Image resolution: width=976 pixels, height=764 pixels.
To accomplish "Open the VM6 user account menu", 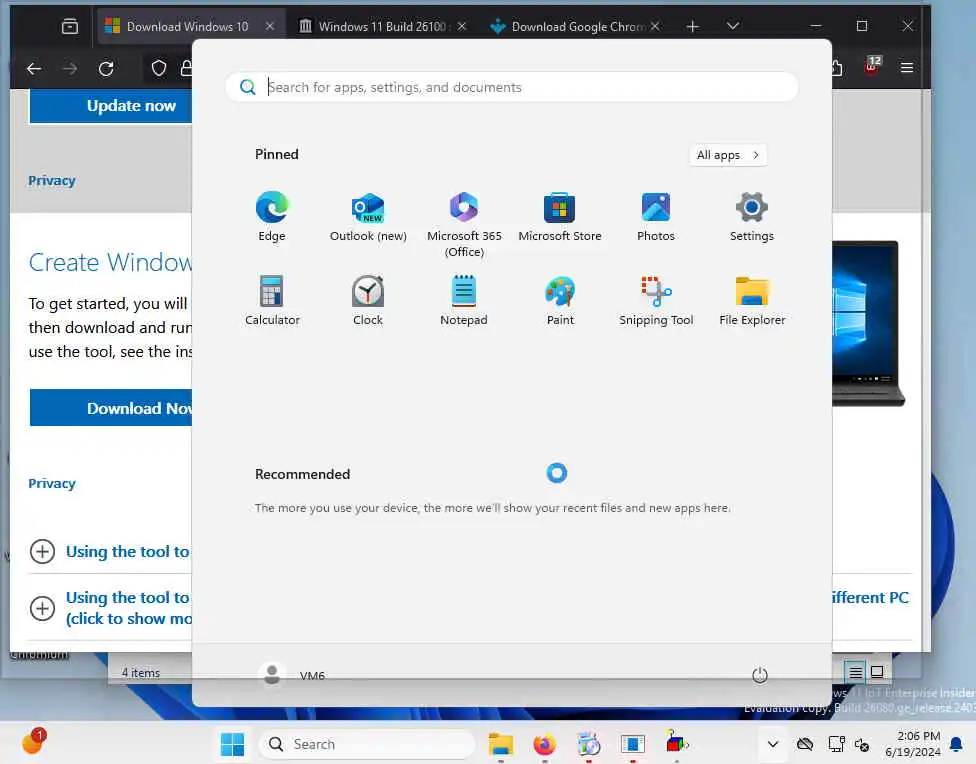I will [291, 675].
